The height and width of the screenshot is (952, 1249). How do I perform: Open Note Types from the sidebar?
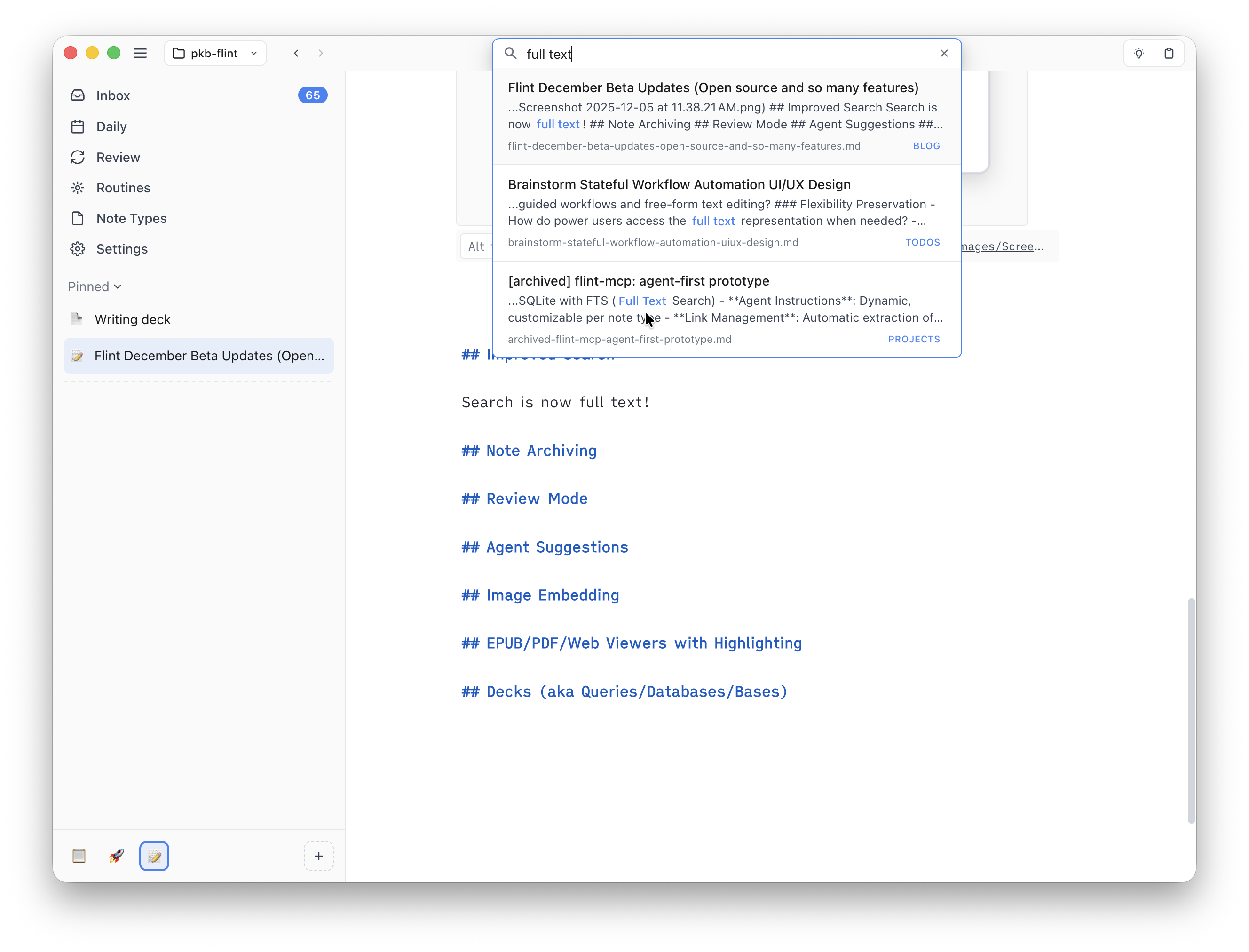coord(131,218)
